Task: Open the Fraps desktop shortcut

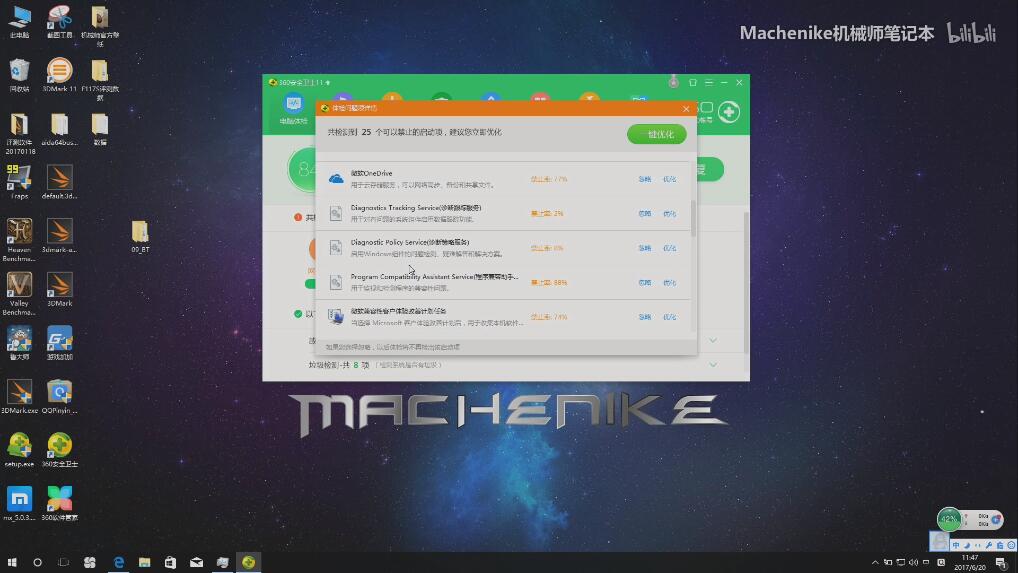Action: (x=19, y=182)
